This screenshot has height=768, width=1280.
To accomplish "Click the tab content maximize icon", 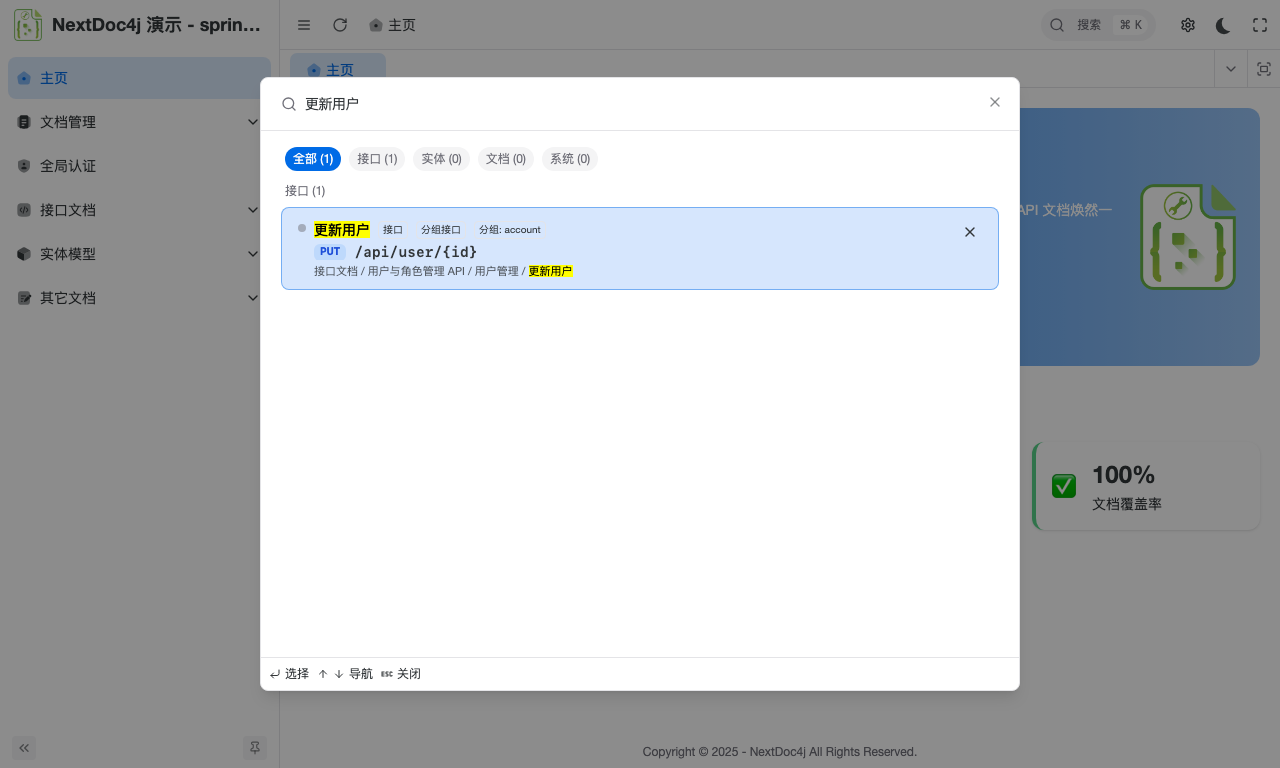I will coord(1264,69).
